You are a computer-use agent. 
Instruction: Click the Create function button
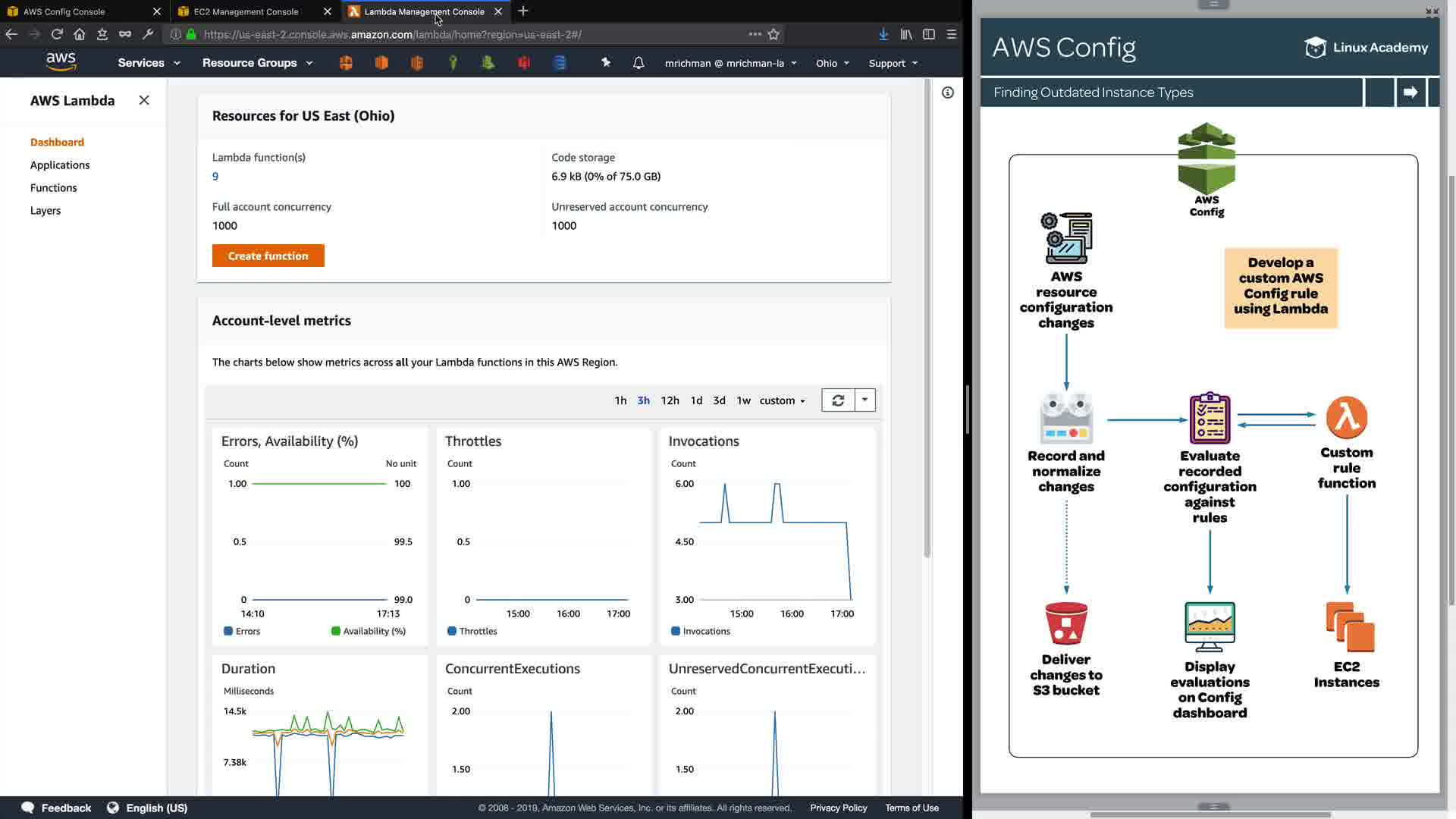point(268,256)
